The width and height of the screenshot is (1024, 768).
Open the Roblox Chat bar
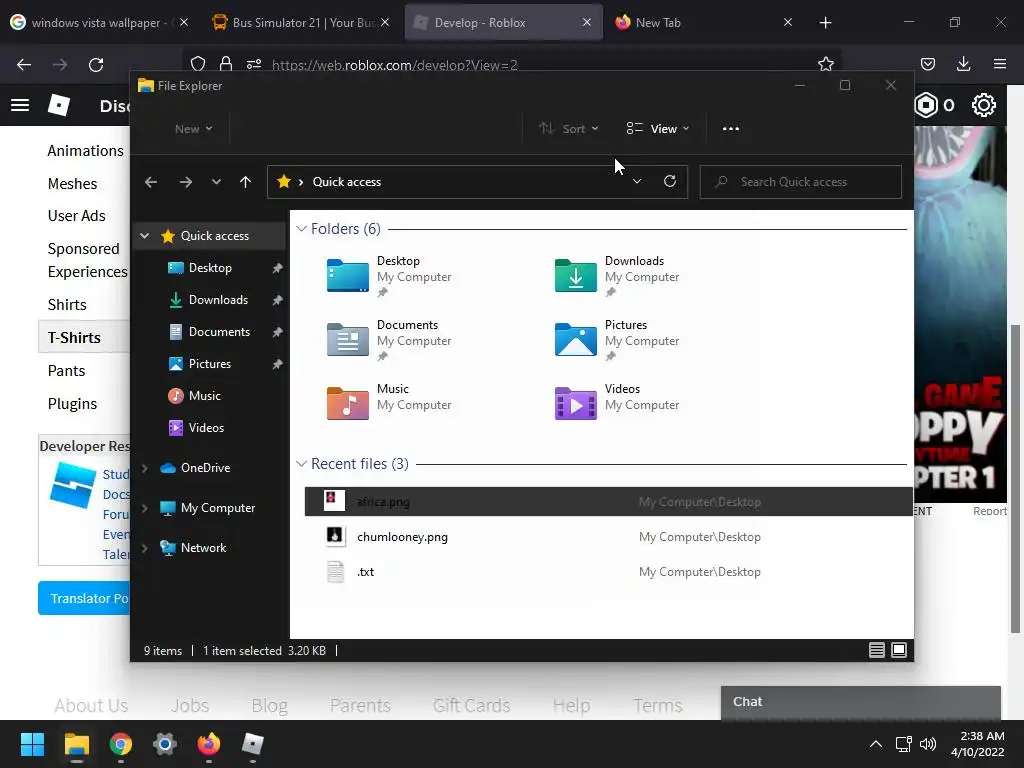click(x=861, y=702)
